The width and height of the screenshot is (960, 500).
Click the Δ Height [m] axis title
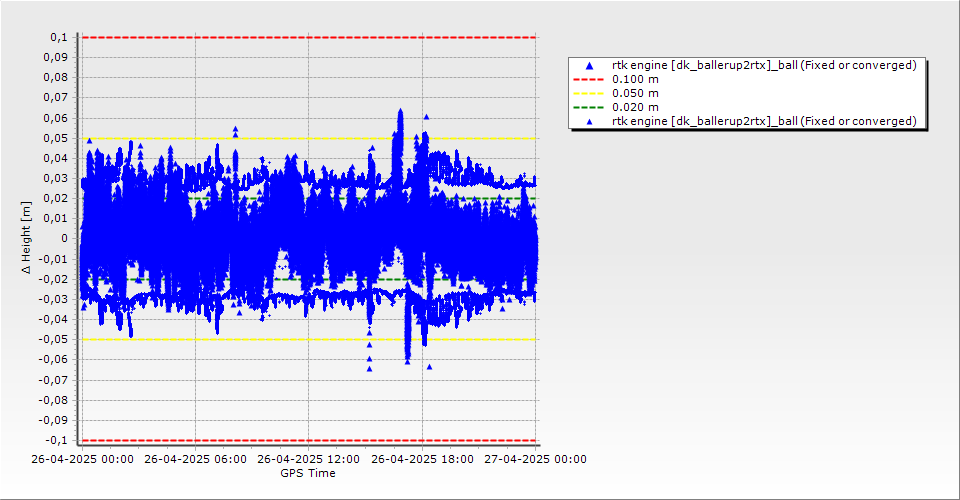[26, 238]
